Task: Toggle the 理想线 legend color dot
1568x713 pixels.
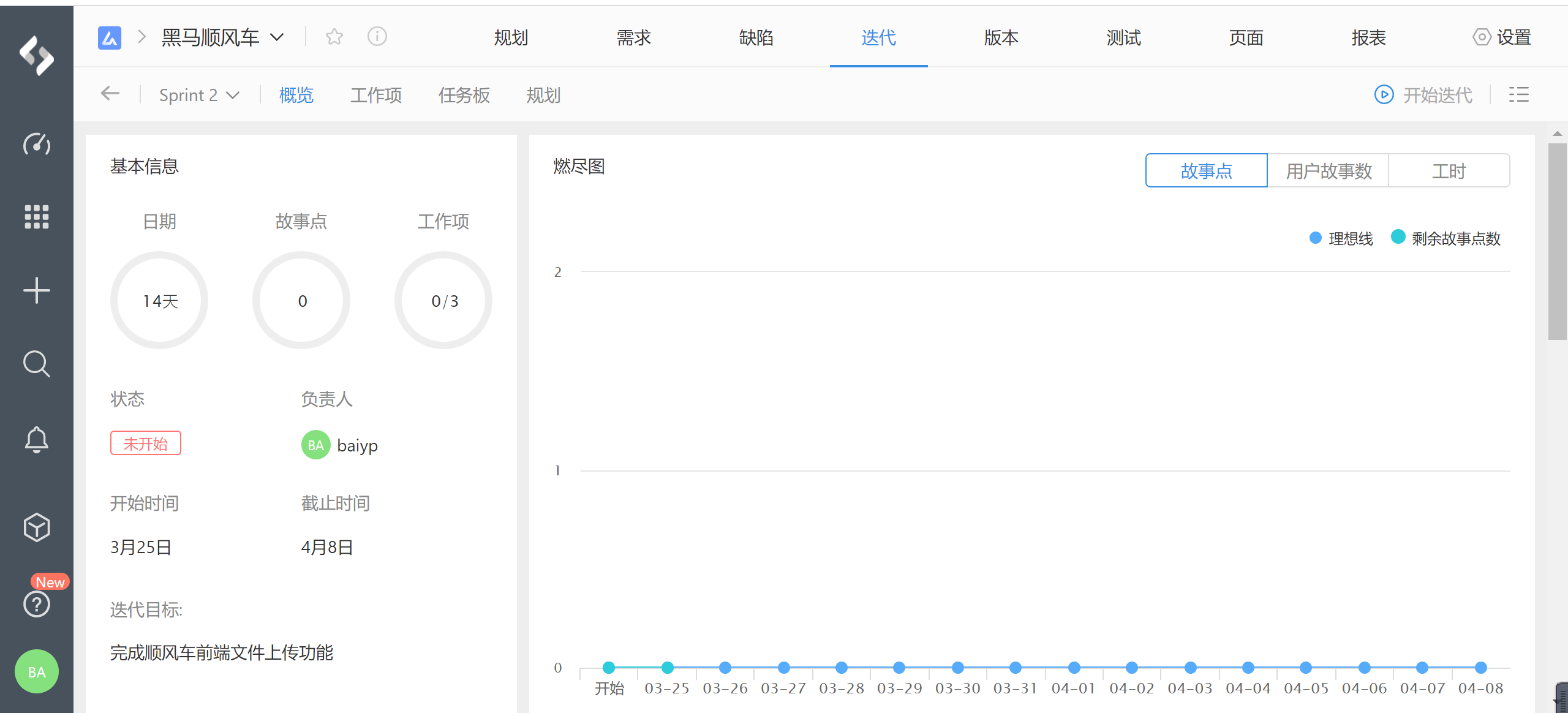Action: pos(1315,238)
